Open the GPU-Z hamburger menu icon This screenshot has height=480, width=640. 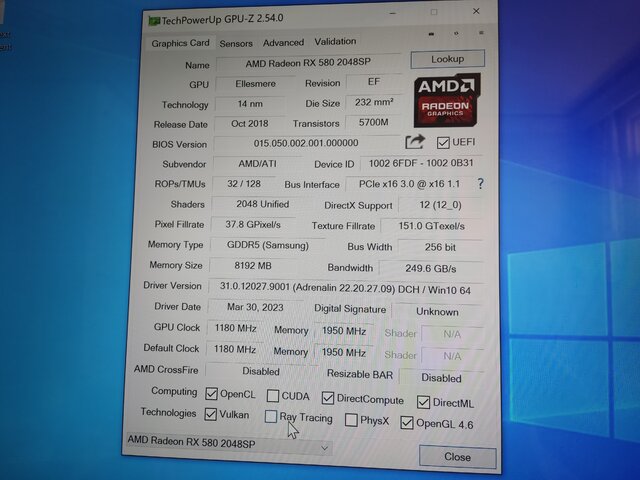[x=481, y=33]
